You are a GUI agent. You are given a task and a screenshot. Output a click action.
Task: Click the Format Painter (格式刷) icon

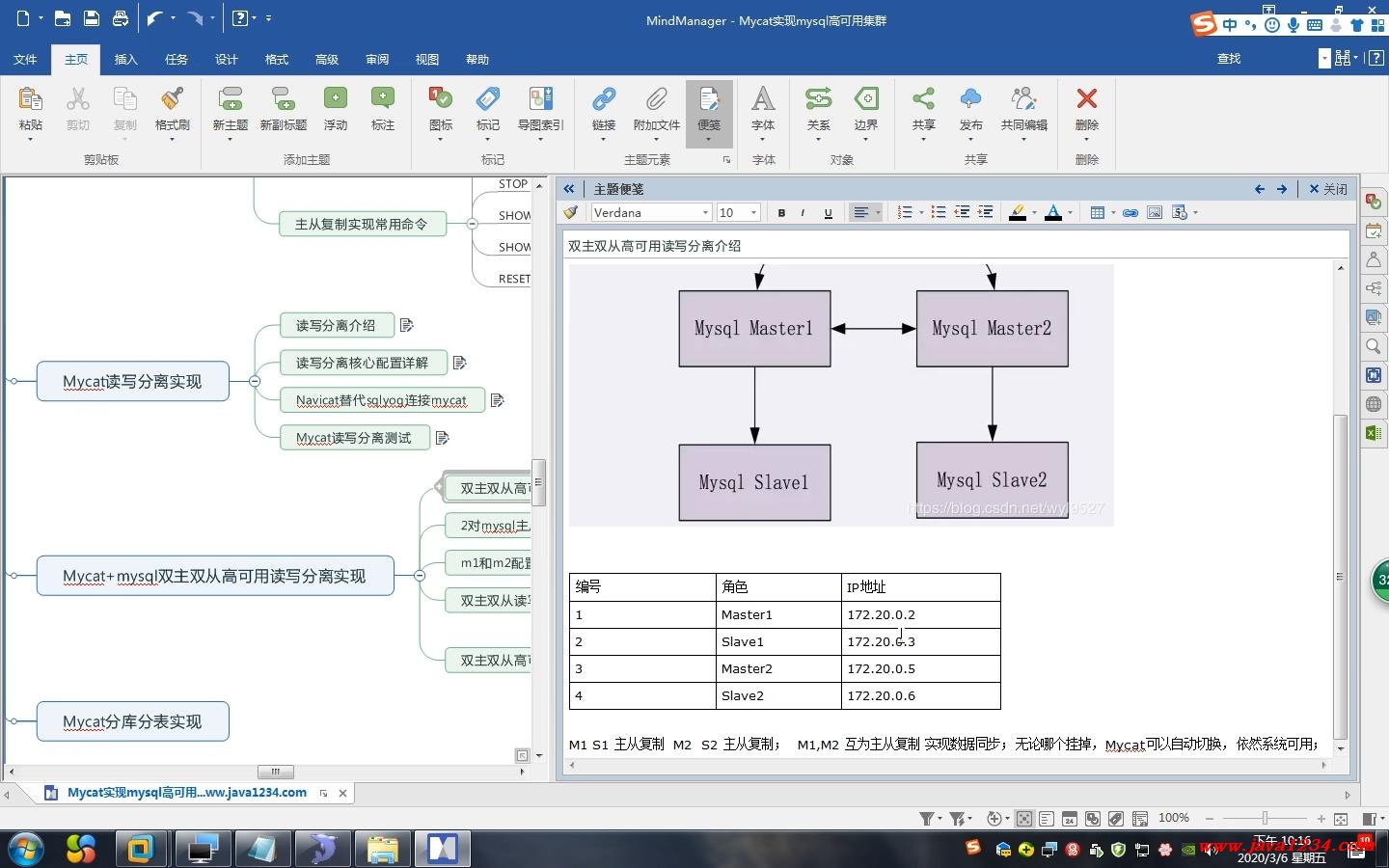(x=173, y=99)
